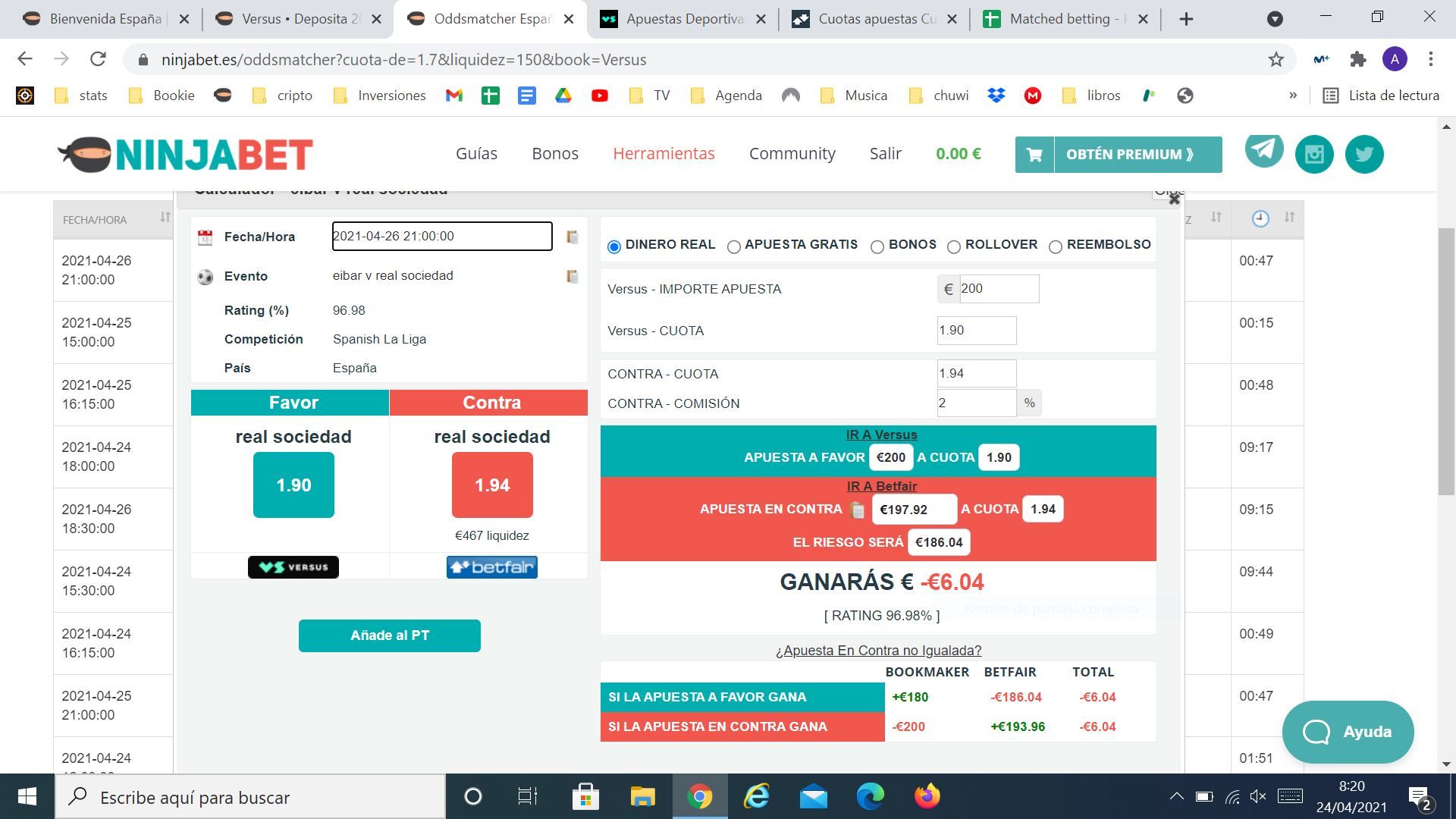Select DINERO REAL radio button

tap(614, 246)
